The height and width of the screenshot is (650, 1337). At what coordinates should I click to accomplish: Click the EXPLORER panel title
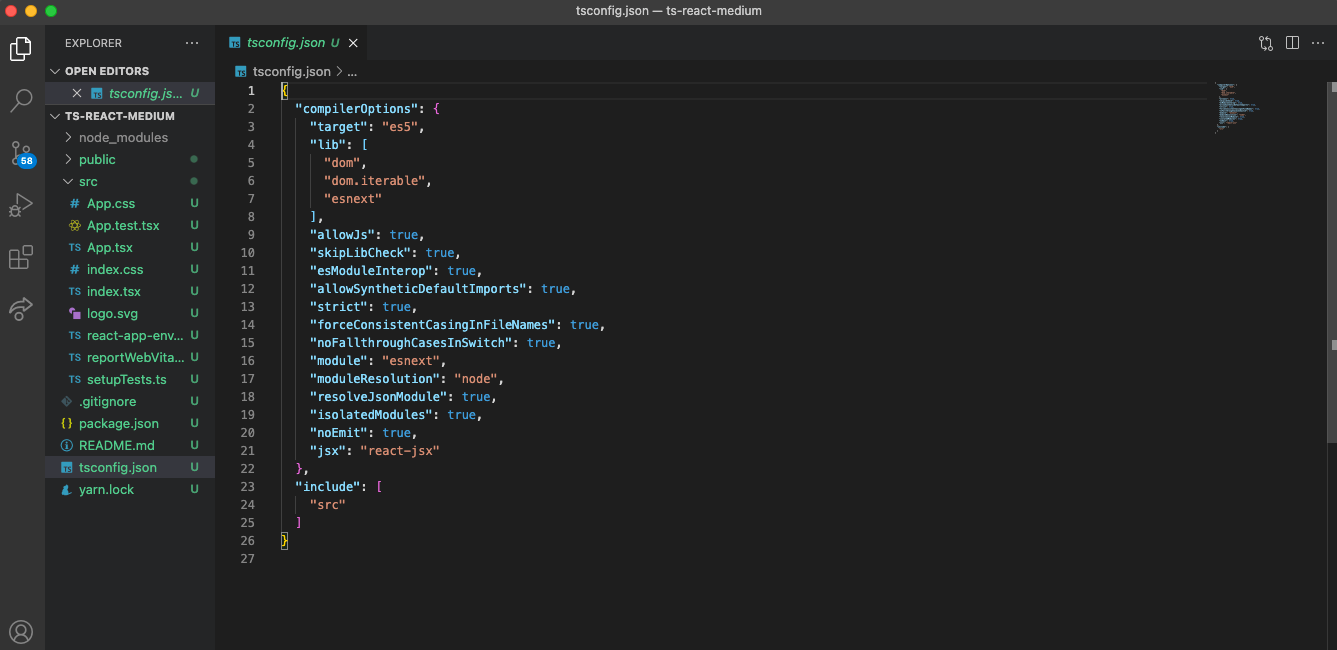pyautogui.click(x=94, y=43)
